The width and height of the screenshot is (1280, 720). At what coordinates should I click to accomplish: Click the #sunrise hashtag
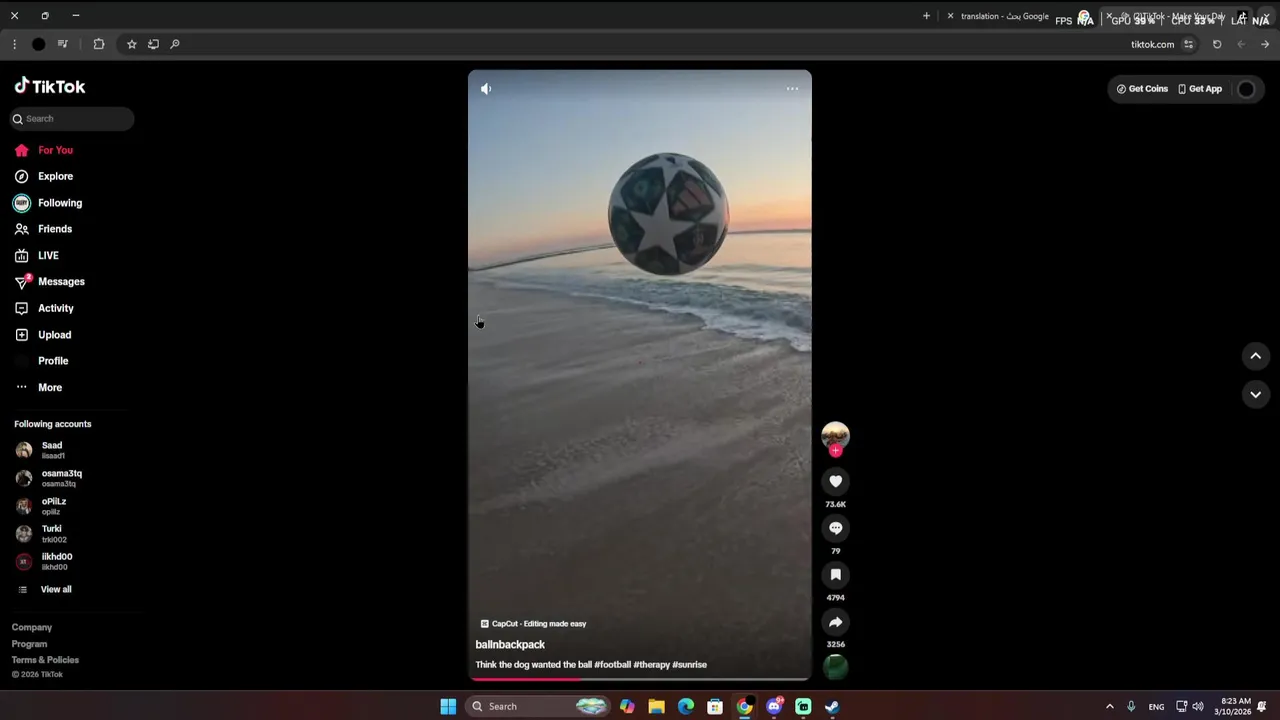click(690, 665)
